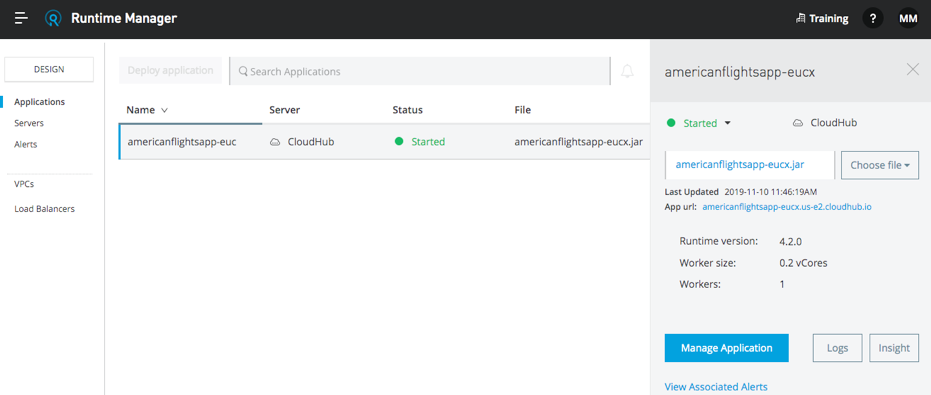
Task: Click View Associated Alerts link
Action: click(x=716, y=387)
